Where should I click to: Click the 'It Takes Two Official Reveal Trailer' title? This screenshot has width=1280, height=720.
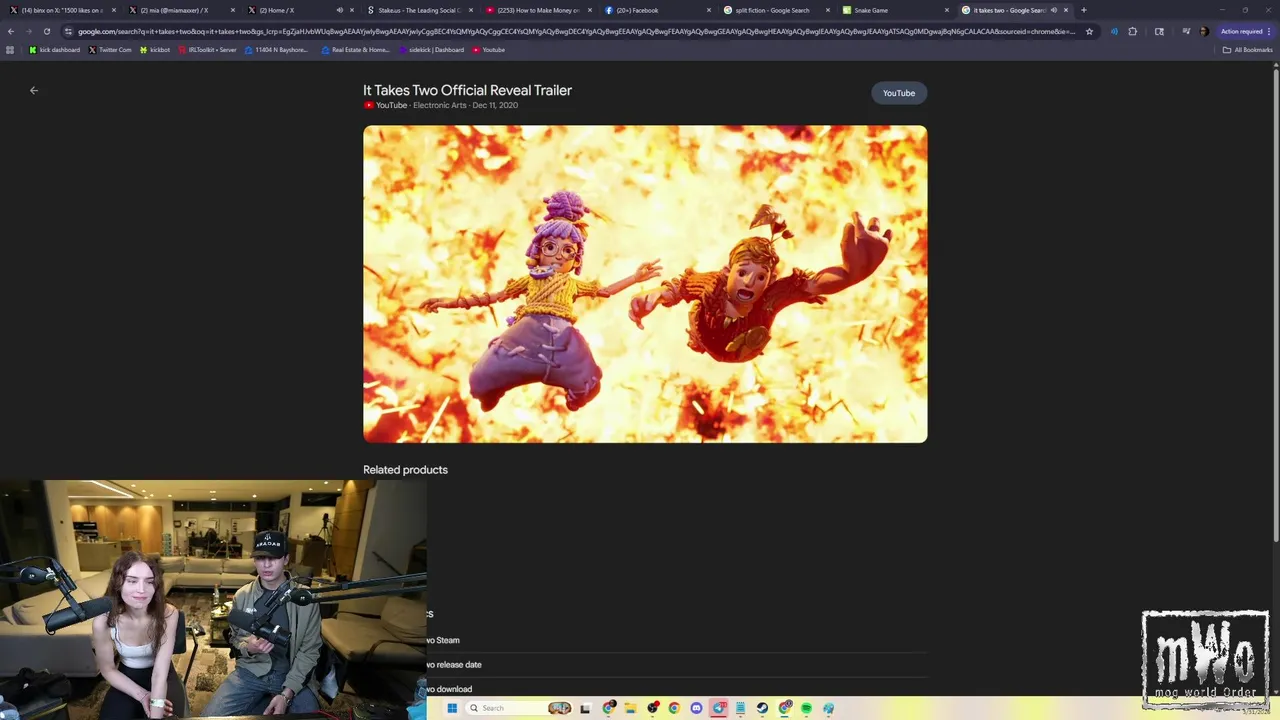click(467, 90)
